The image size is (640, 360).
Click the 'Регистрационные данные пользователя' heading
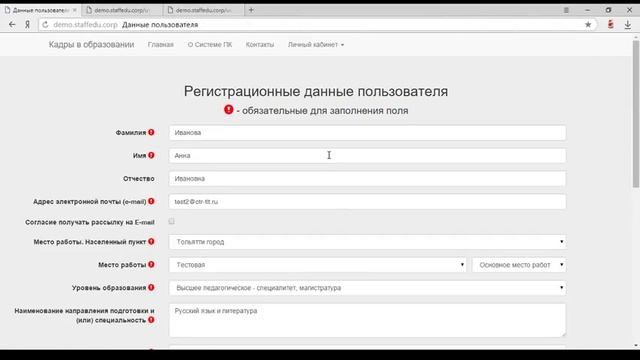coord(316,91)
